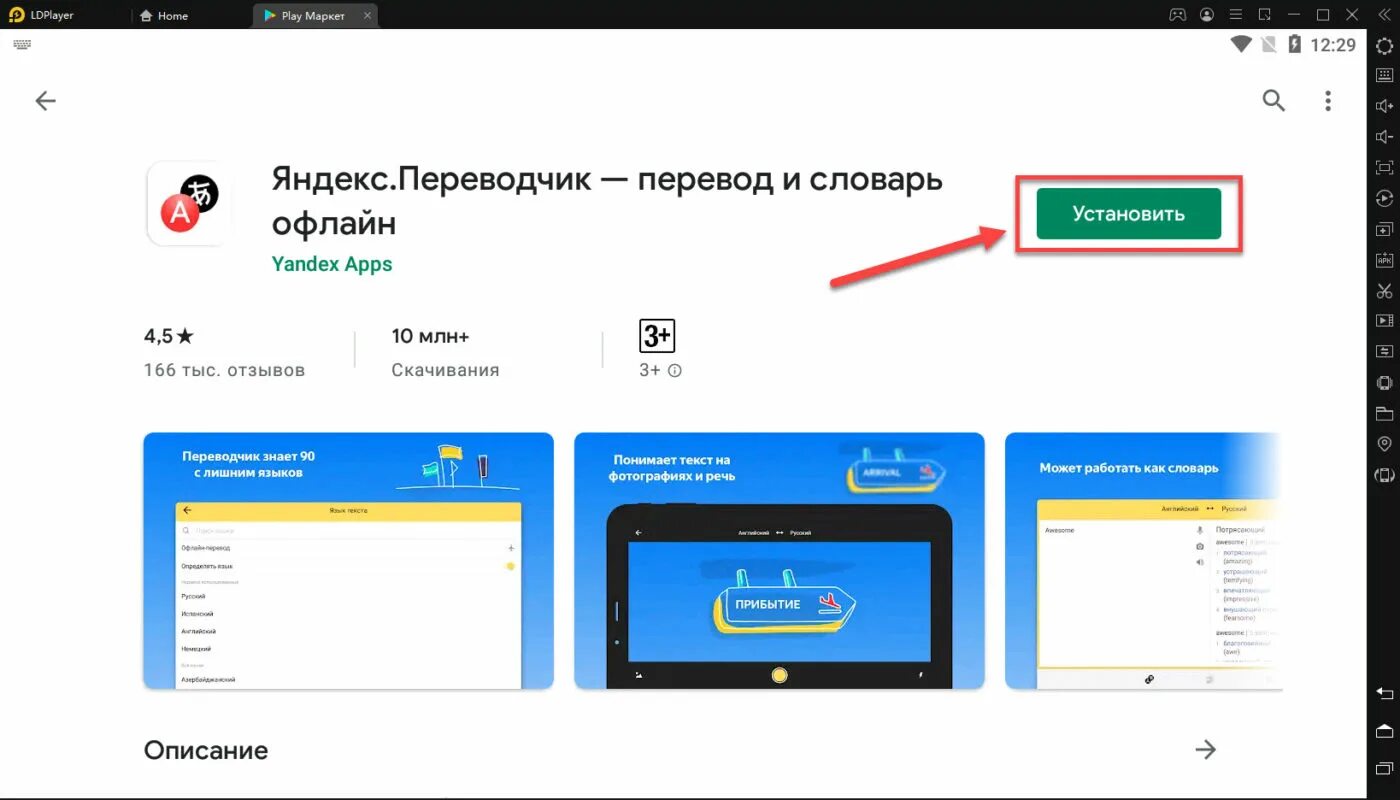
Task: Open the user account icon in title bar
Action: (1207, 15)
